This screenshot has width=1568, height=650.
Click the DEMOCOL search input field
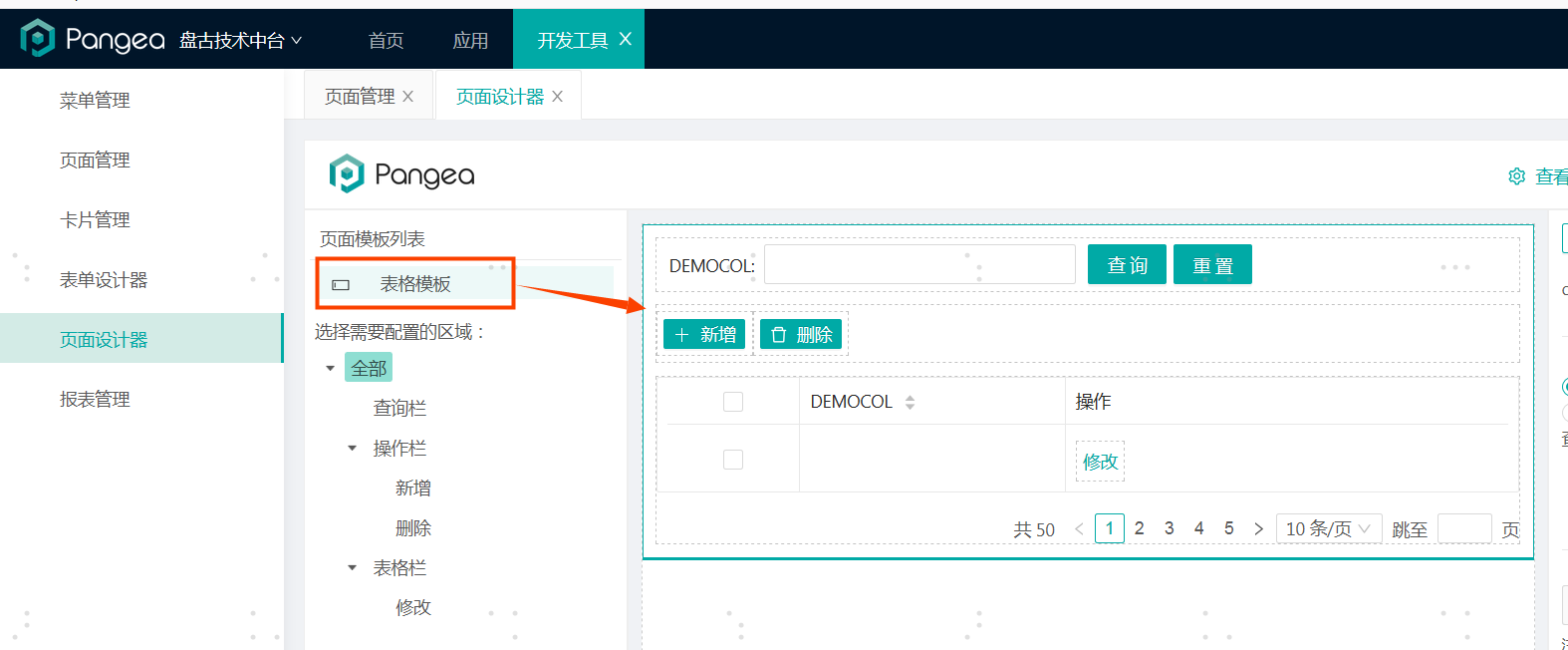coord(918,265)
